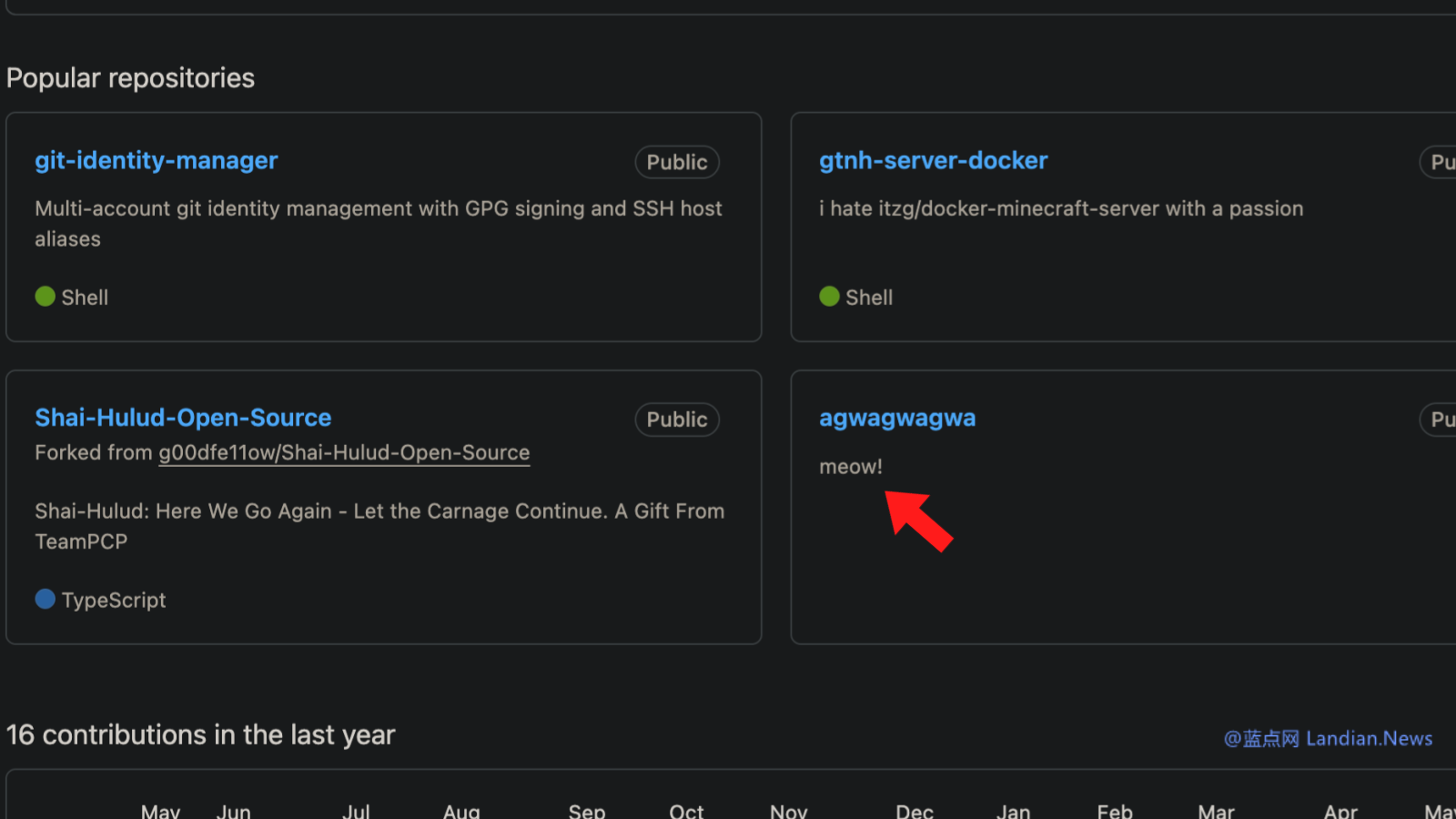Click the Nov month label in contributions graph
This screenshot has height=819, width=1456.
pos(789,811)
